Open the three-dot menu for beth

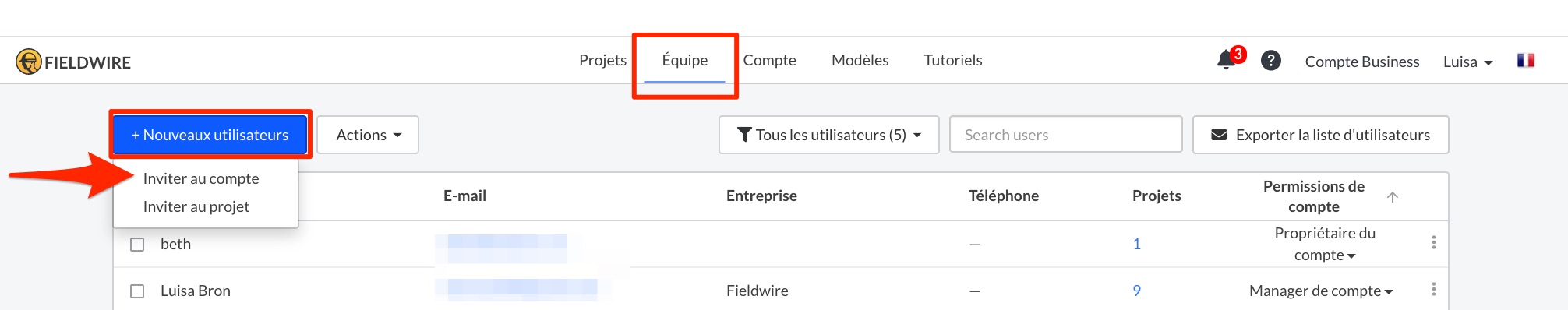[x=1434, y=243]
